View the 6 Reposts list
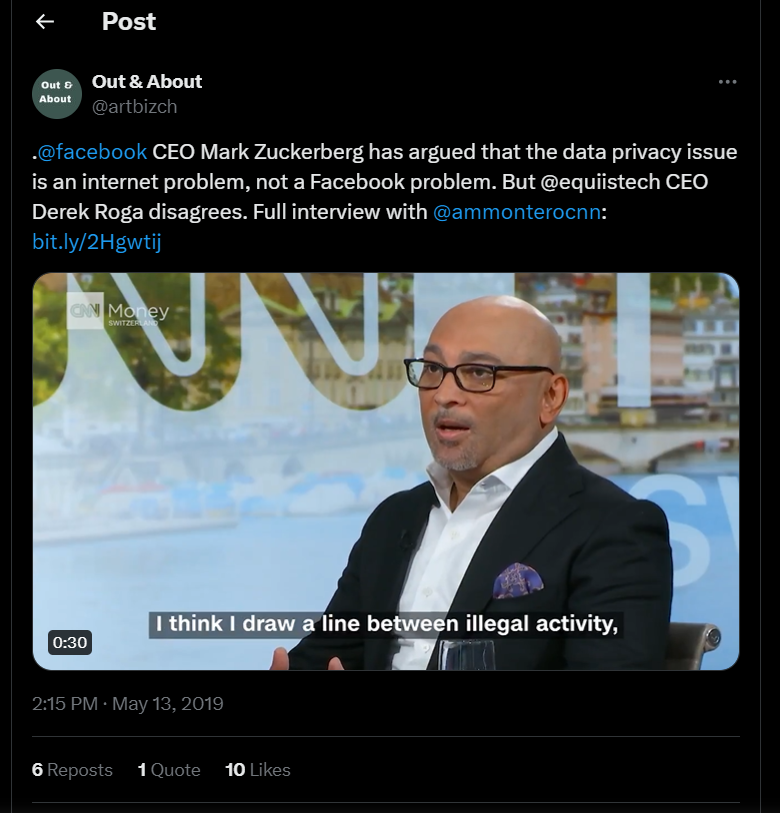 coord(72,769)
